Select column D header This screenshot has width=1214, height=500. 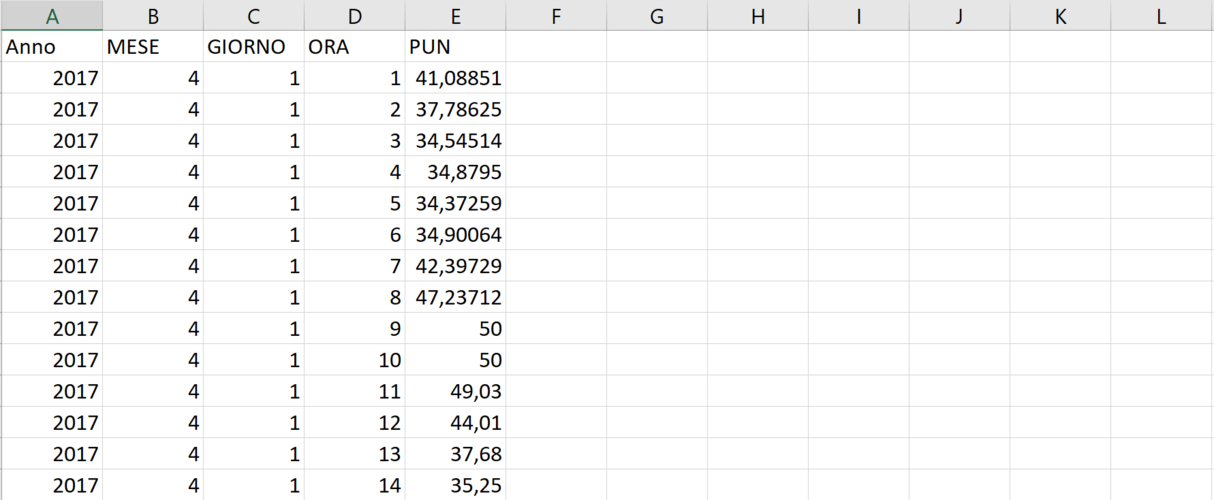point(355,15)
